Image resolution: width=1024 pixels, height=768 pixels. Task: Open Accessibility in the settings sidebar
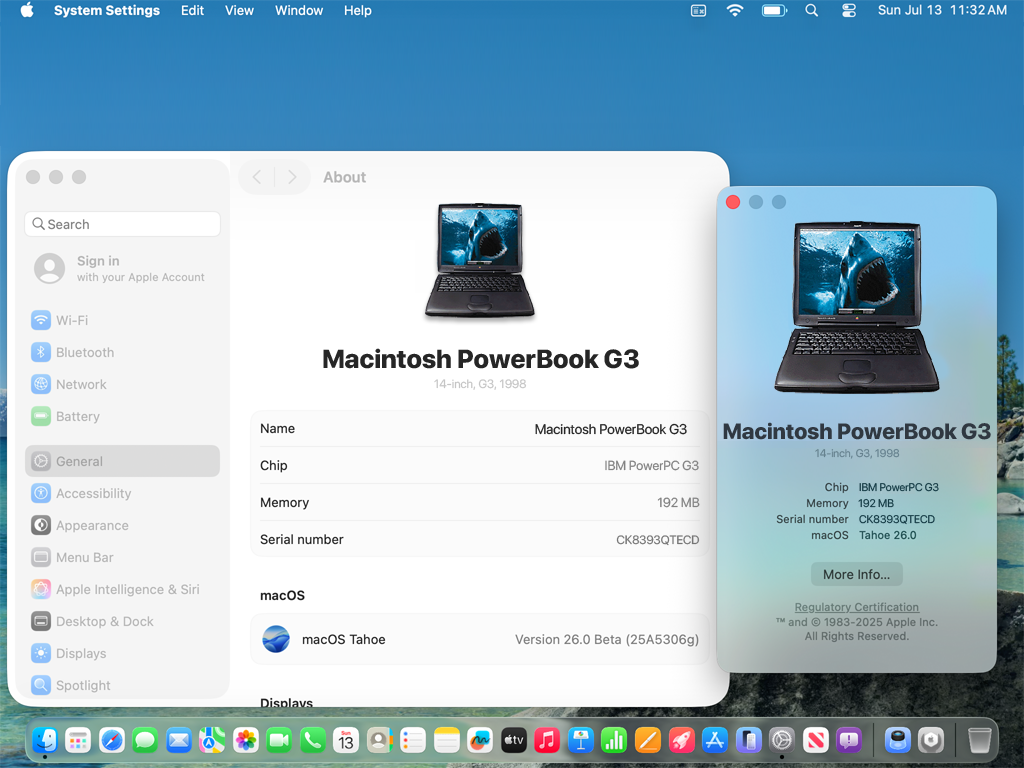123,493
